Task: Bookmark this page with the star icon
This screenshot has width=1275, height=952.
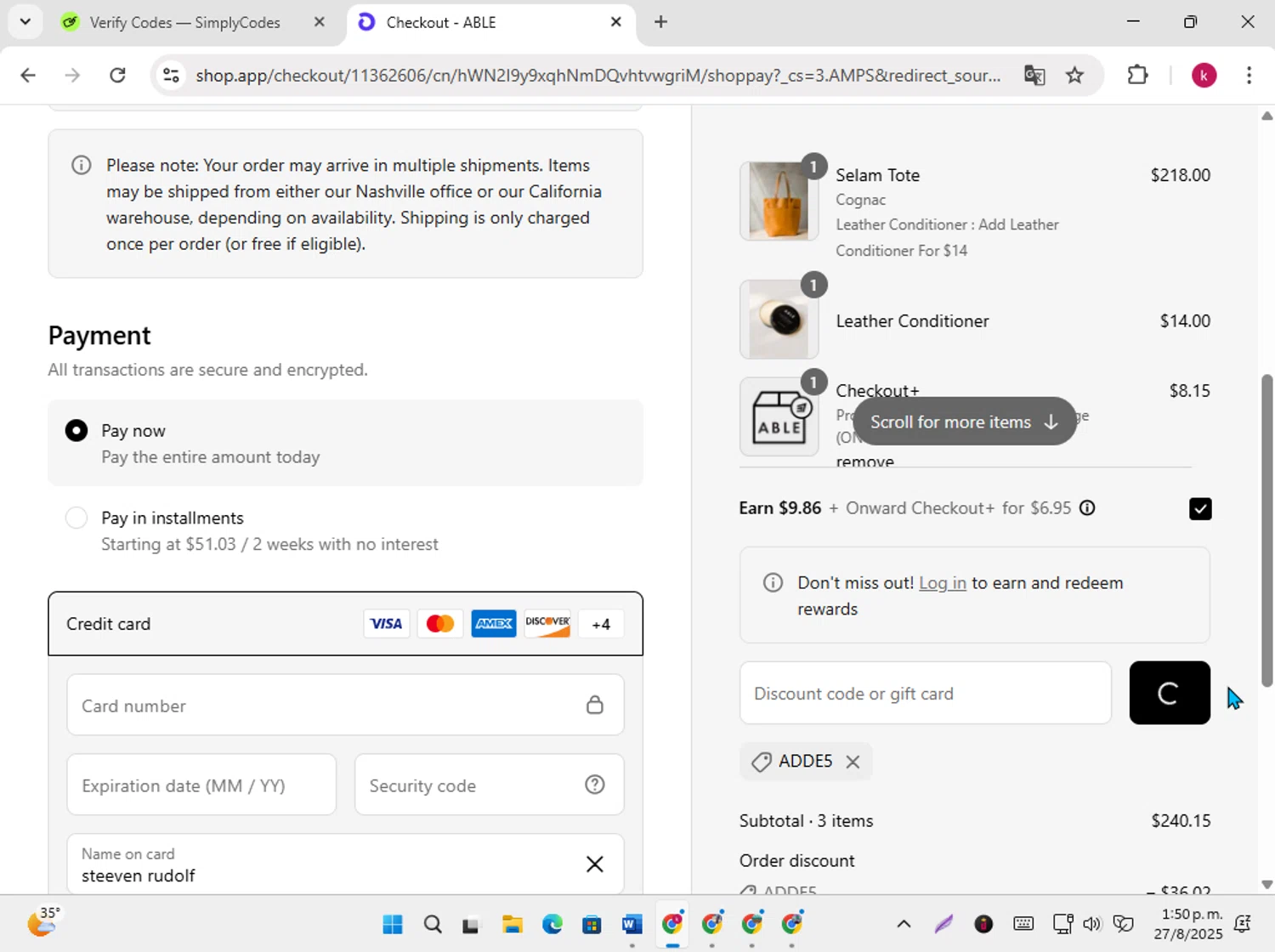Action: tap(1075, 75)
